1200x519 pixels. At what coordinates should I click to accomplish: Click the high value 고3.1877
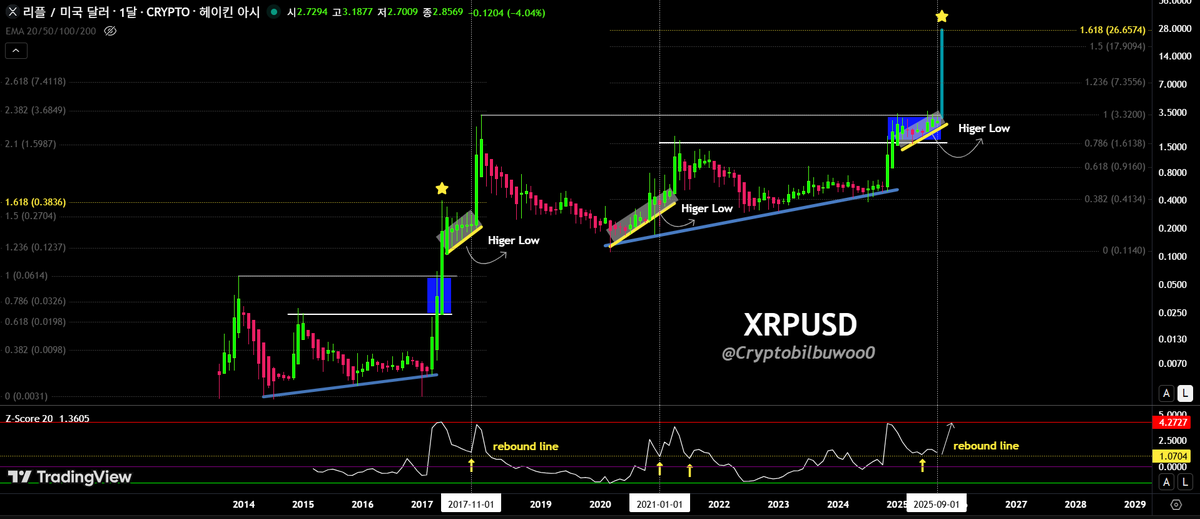point(350,12)
